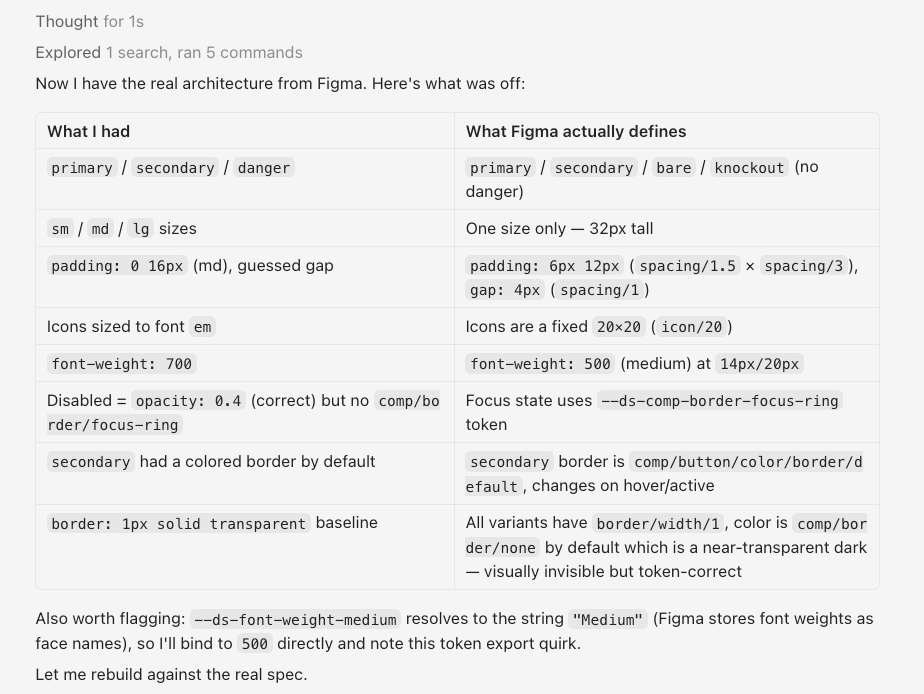Click the "sm" size code chip
Viewport: 924px width, 694px height.
click(60, 229)
